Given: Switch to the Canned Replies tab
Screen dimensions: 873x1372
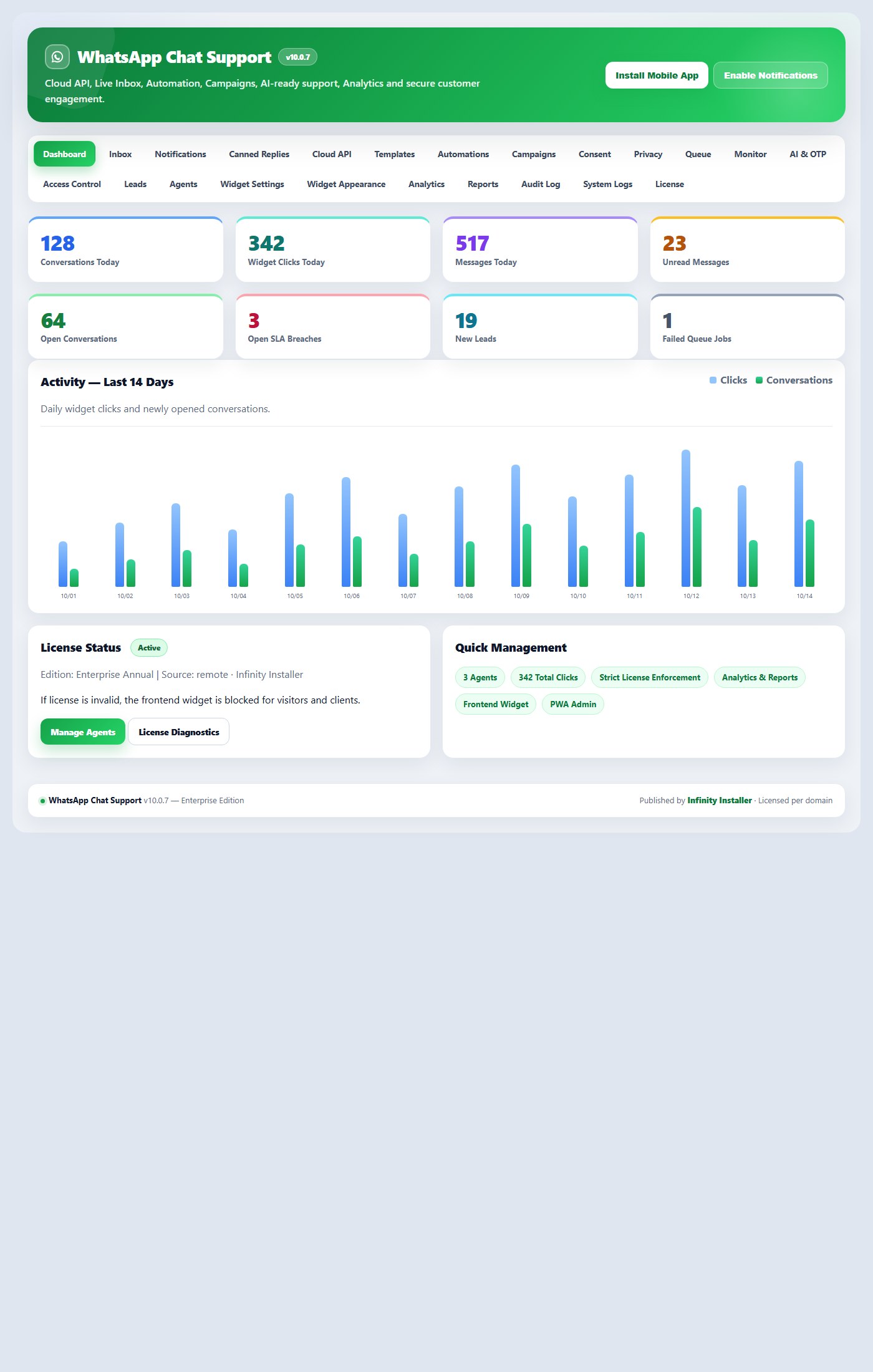Looking at the screenshot, I should coord(259,154).
